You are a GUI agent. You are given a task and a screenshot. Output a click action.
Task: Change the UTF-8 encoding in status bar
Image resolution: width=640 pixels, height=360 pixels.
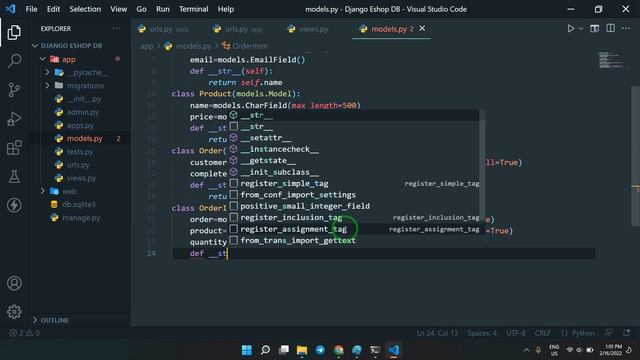[516, 333]
